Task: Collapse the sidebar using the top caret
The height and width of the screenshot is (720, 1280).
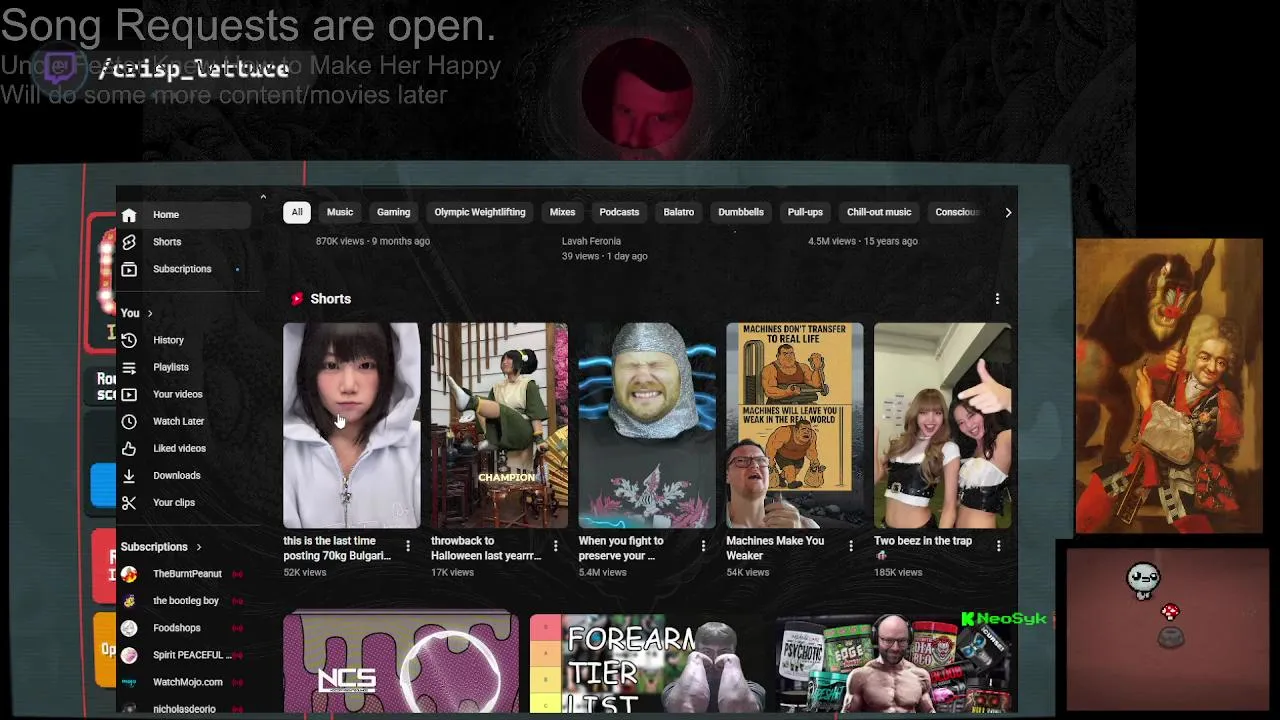Action: 263,197
